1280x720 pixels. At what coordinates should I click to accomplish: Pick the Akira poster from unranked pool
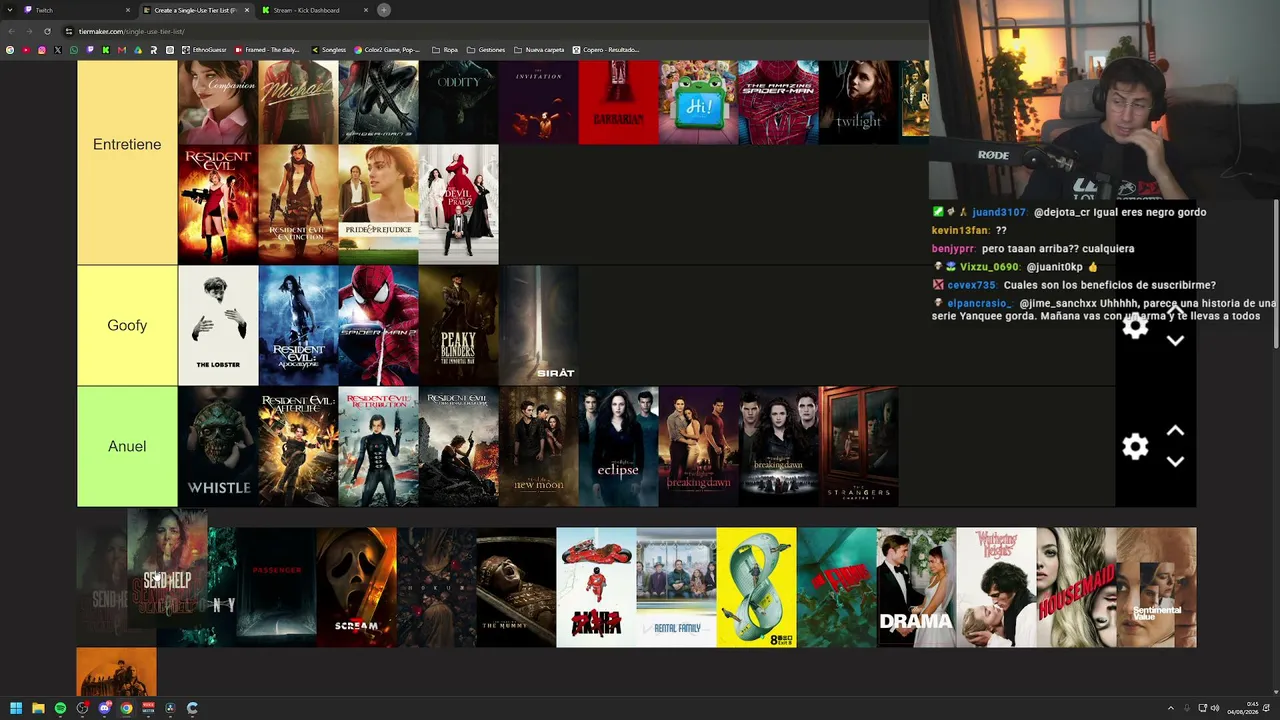point(596,587)
